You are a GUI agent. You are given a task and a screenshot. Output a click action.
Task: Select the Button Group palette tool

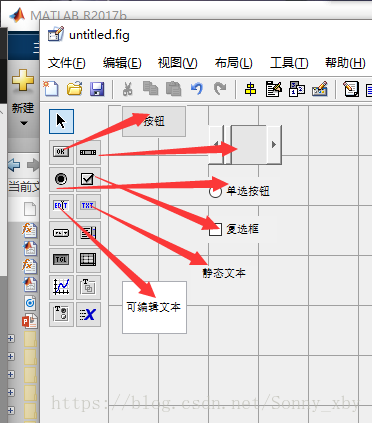pos(61,314)
